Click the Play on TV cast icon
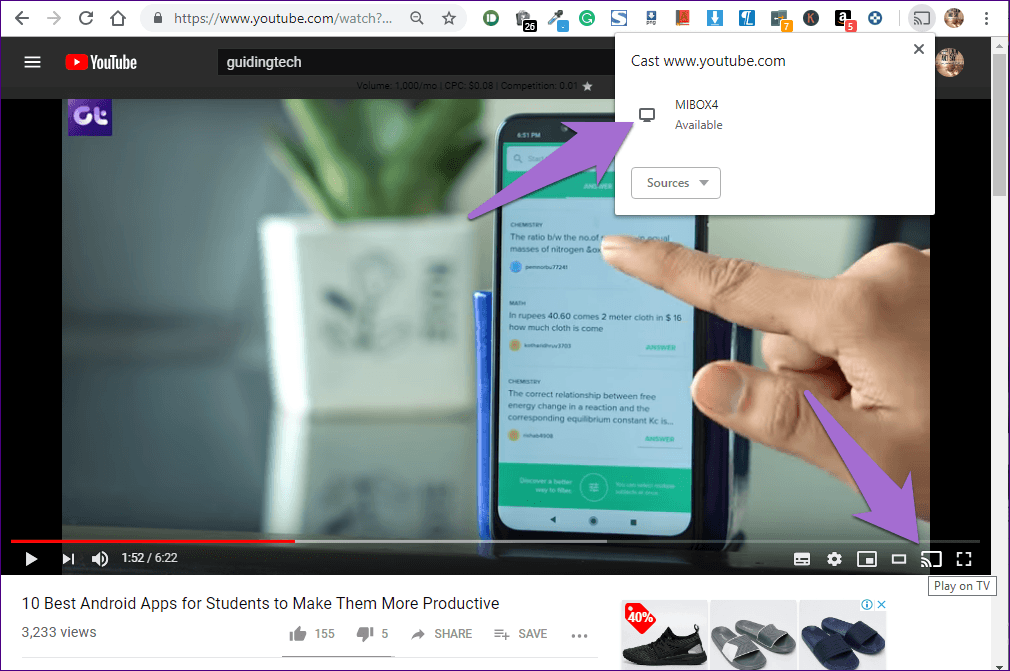 [931, 559]
